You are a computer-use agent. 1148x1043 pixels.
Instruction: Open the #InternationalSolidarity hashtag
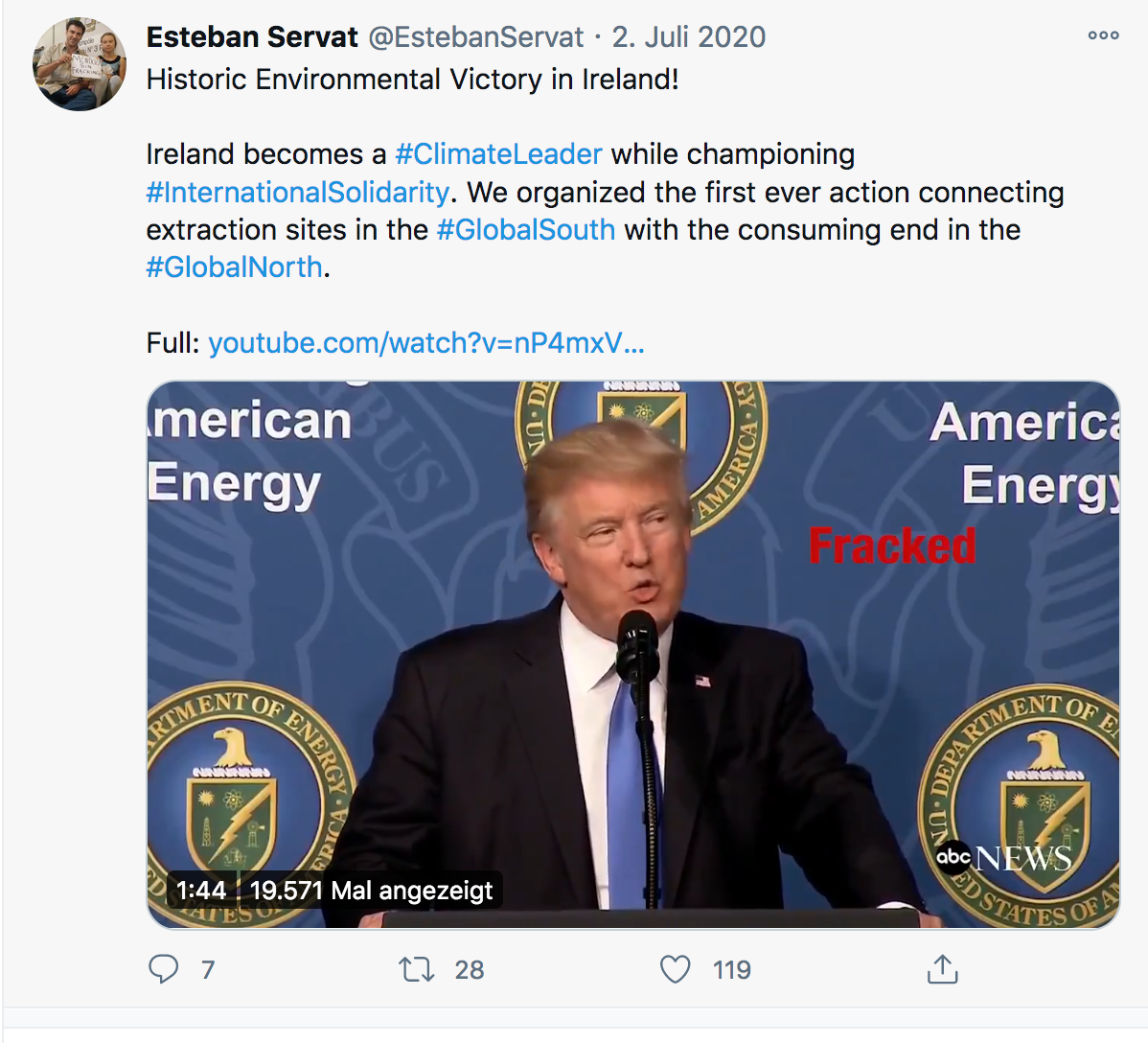tap(297, 193)
